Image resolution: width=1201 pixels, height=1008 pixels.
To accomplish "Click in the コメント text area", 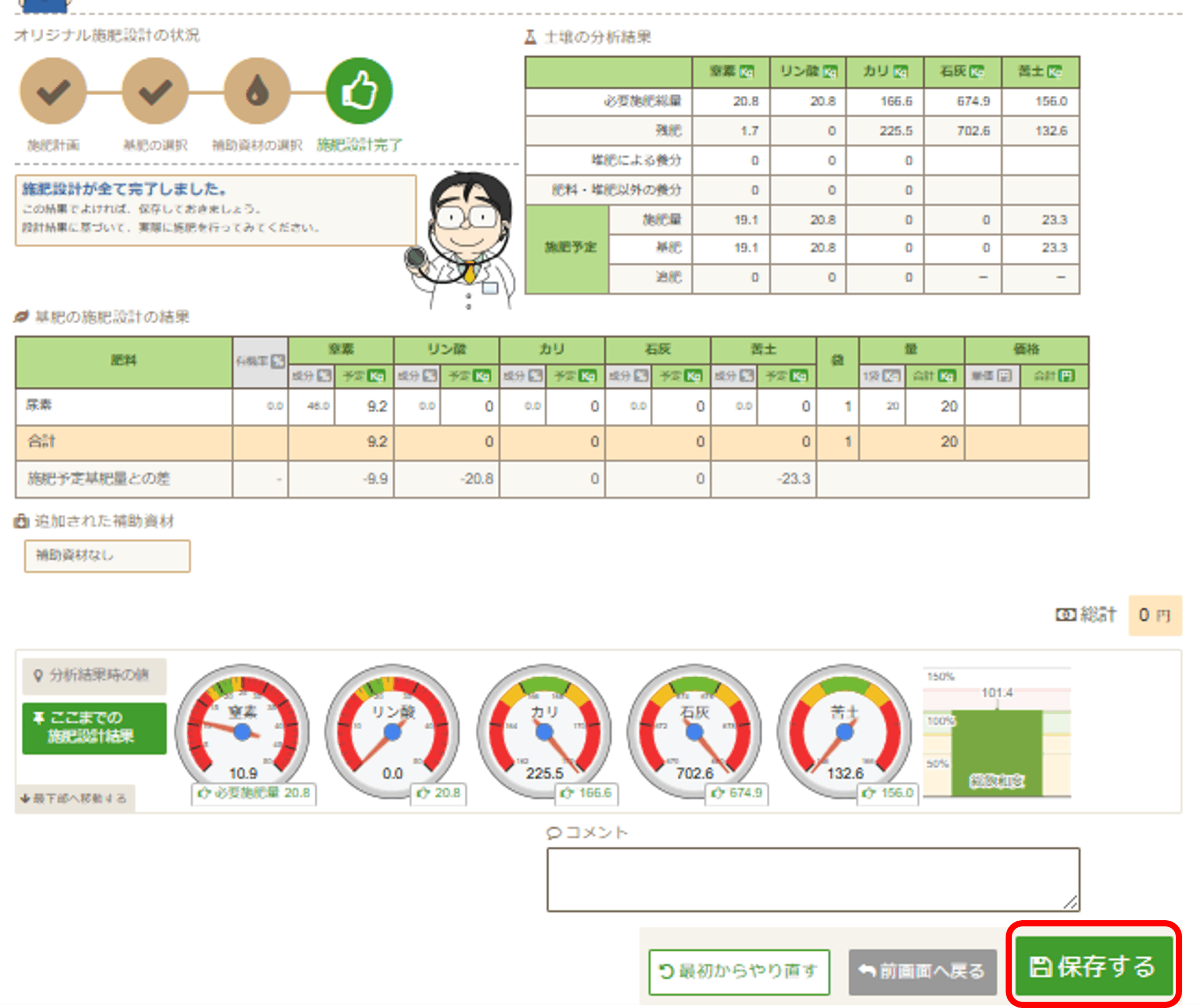I will click(813, 879).
